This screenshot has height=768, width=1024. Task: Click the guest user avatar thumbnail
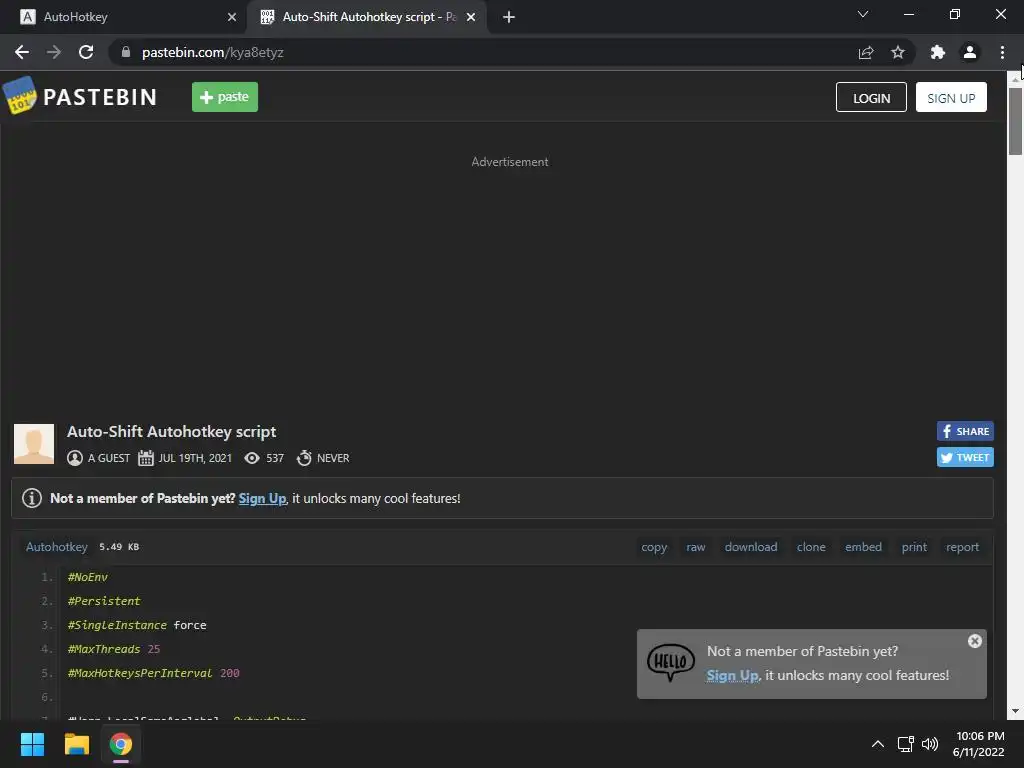pos(34,443)
